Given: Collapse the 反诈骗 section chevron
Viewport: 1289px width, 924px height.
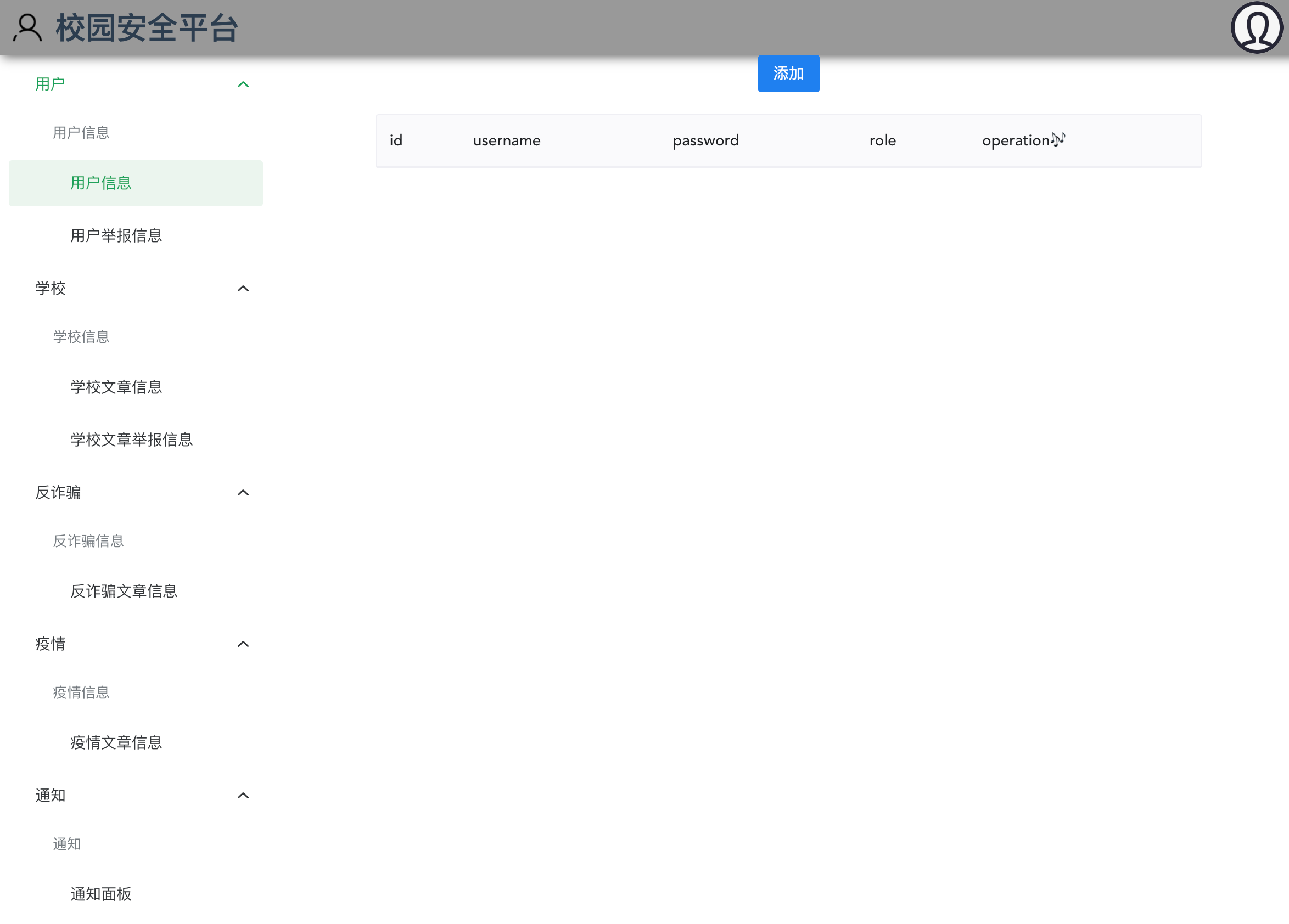Looking at the screenshot, I should tap(243, 492).
